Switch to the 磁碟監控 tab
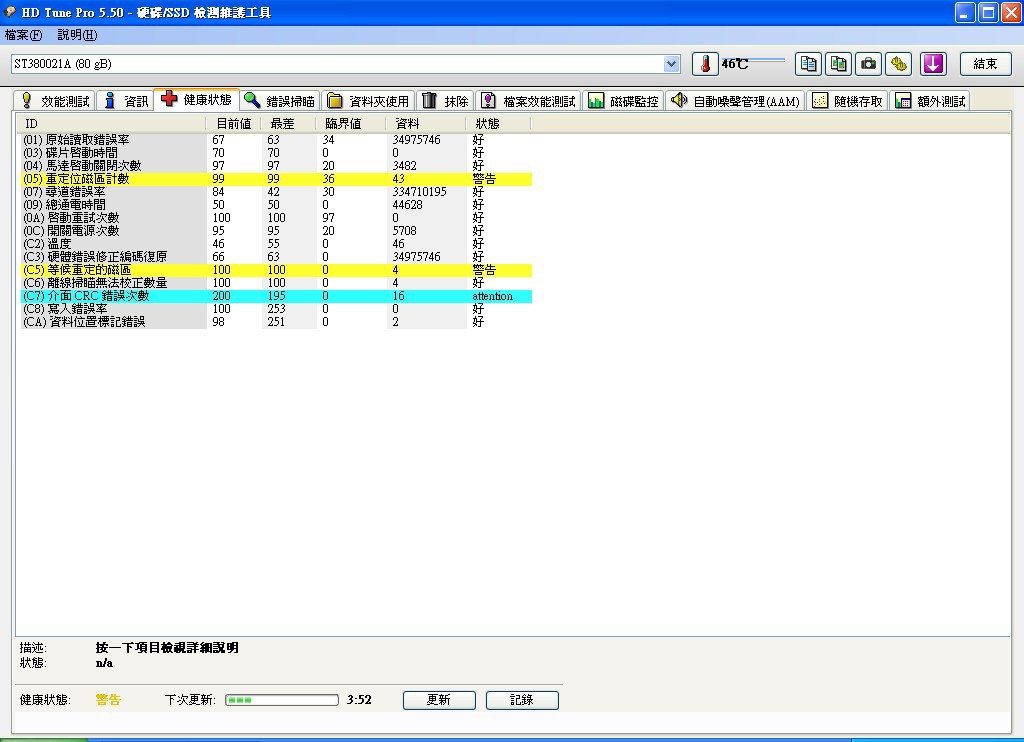 [x=624, y=101]
